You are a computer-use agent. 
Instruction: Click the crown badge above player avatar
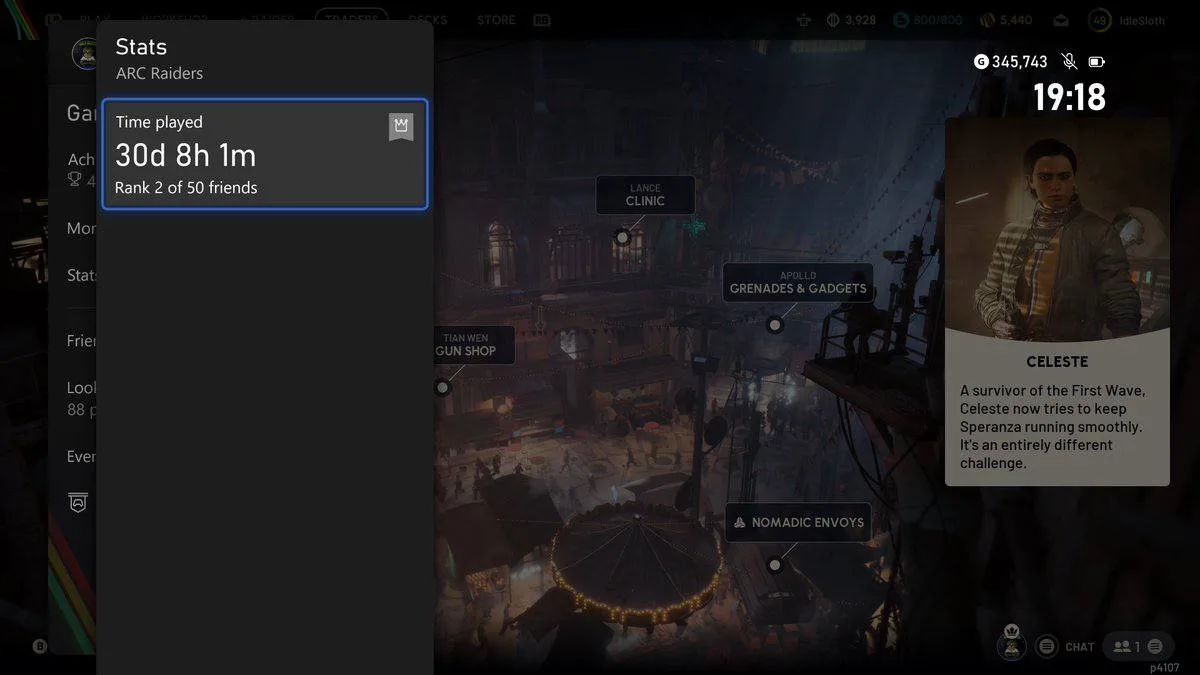click(1011, 630)
